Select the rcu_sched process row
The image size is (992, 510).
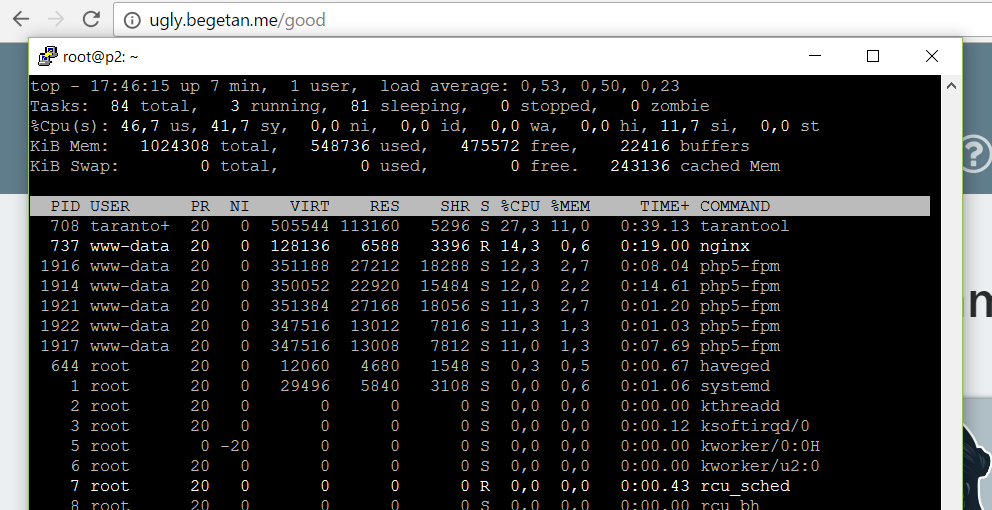(x=480, y=487)
